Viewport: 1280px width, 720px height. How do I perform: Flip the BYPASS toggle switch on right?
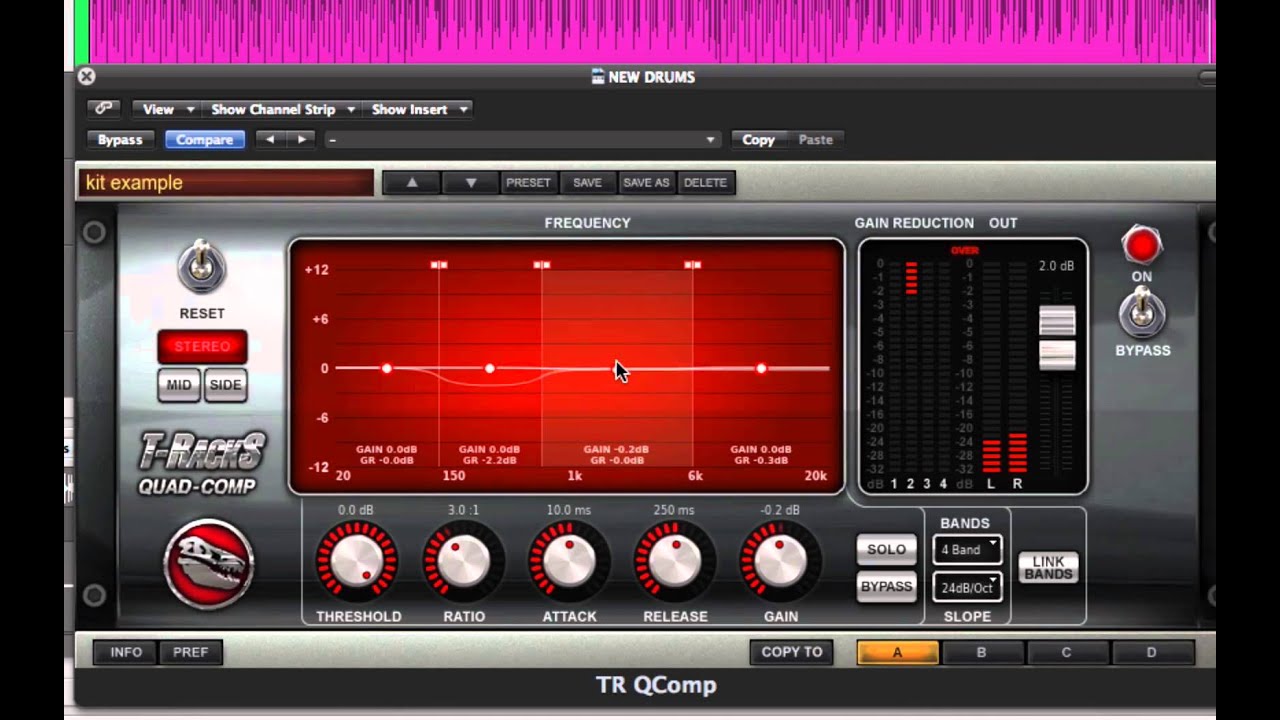(1142, 312)
